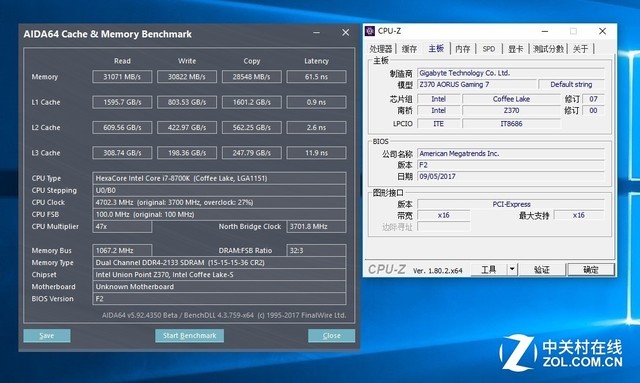Click the Save button in AIDA64
This screenshot has width=640, height=383.
tap(47, 336)
